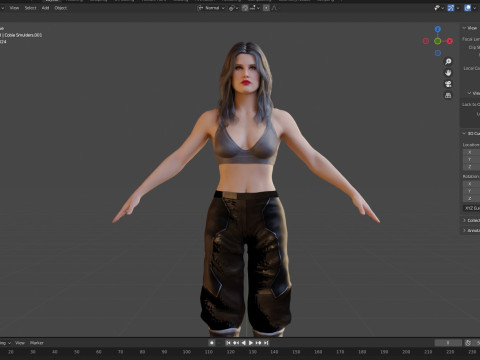
Task: Open proportional editing falloff curve icon
Action: click(274, 8)
